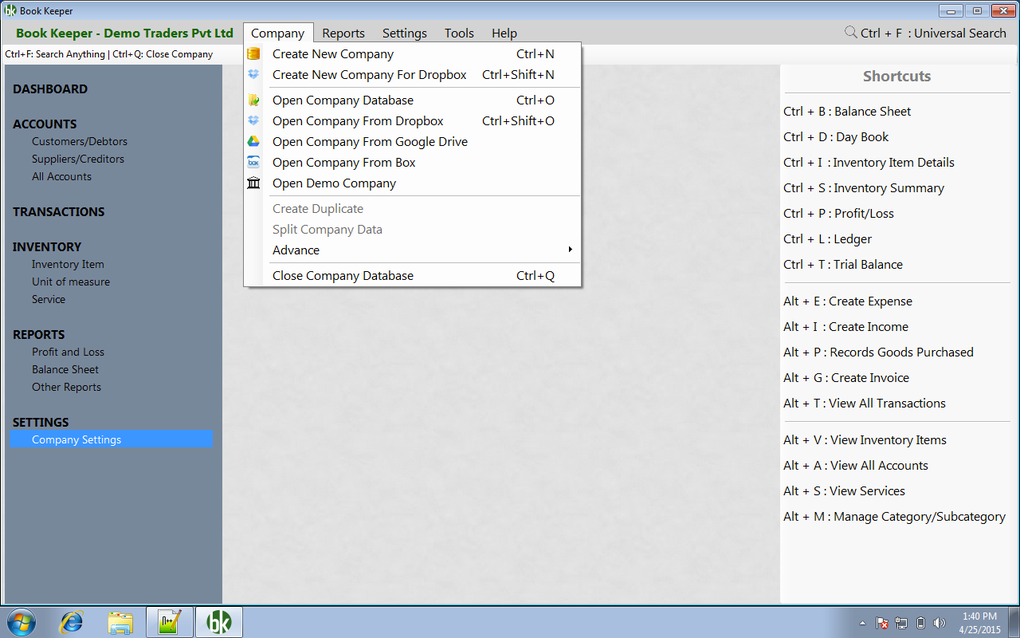Click 'Alt + P : Records Goods Purchased' text
Image resolution: width=1020 pixels, height=638 pixels.
[878, 352]
